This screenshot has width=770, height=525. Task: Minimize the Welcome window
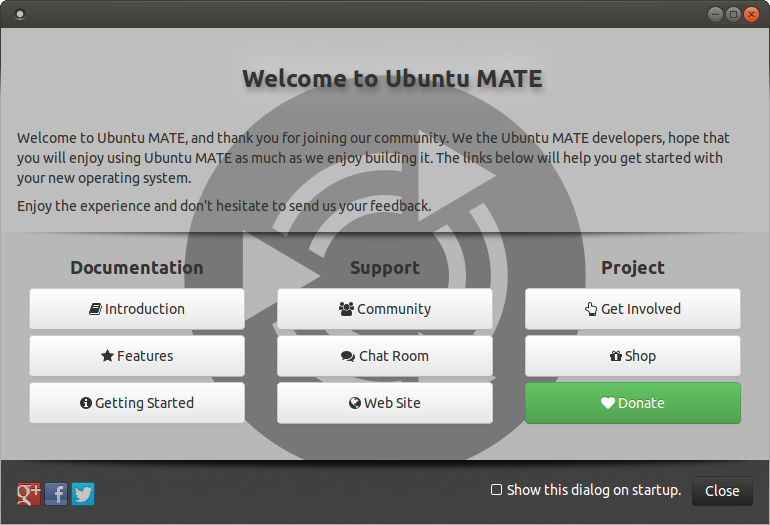[x=715, y=14]
